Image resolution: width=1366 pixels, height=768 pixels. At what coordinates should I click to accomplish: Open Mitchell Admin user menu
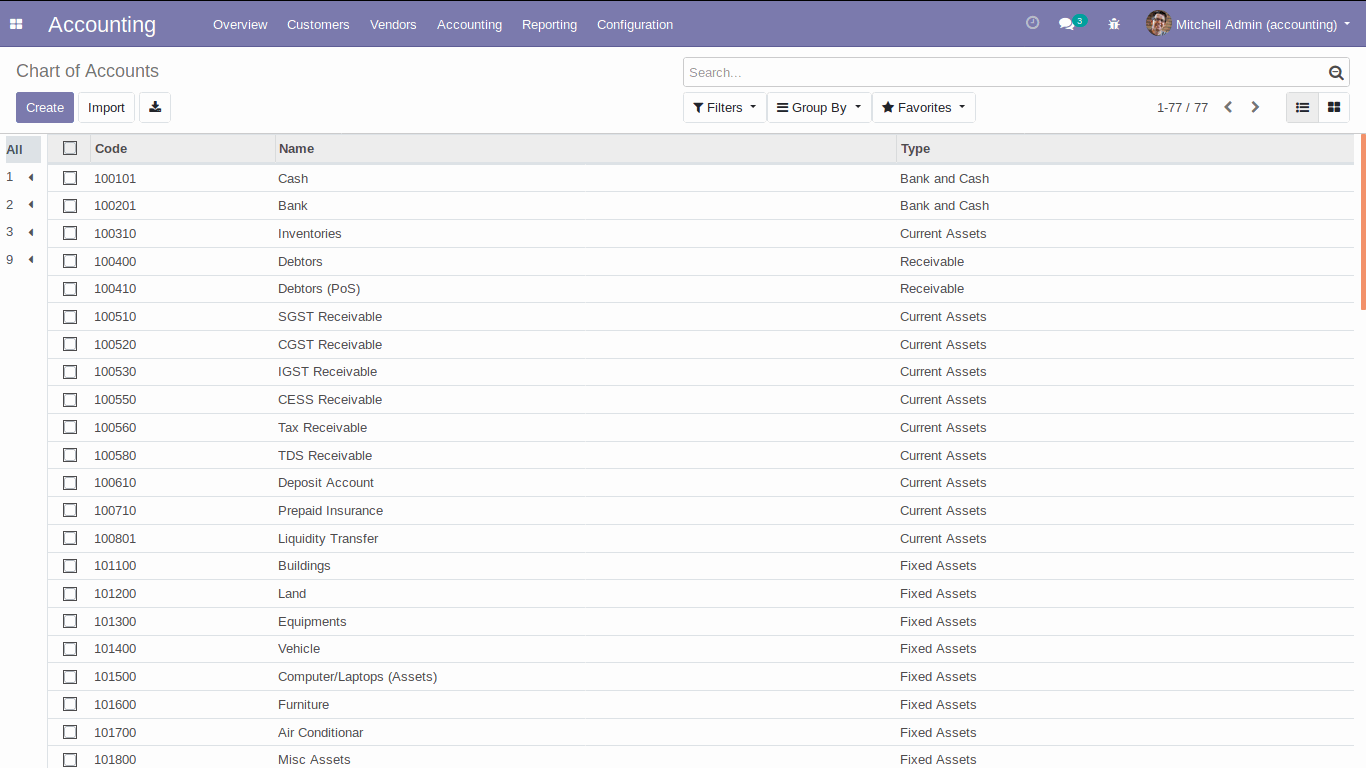click(x=1248, y=24)
